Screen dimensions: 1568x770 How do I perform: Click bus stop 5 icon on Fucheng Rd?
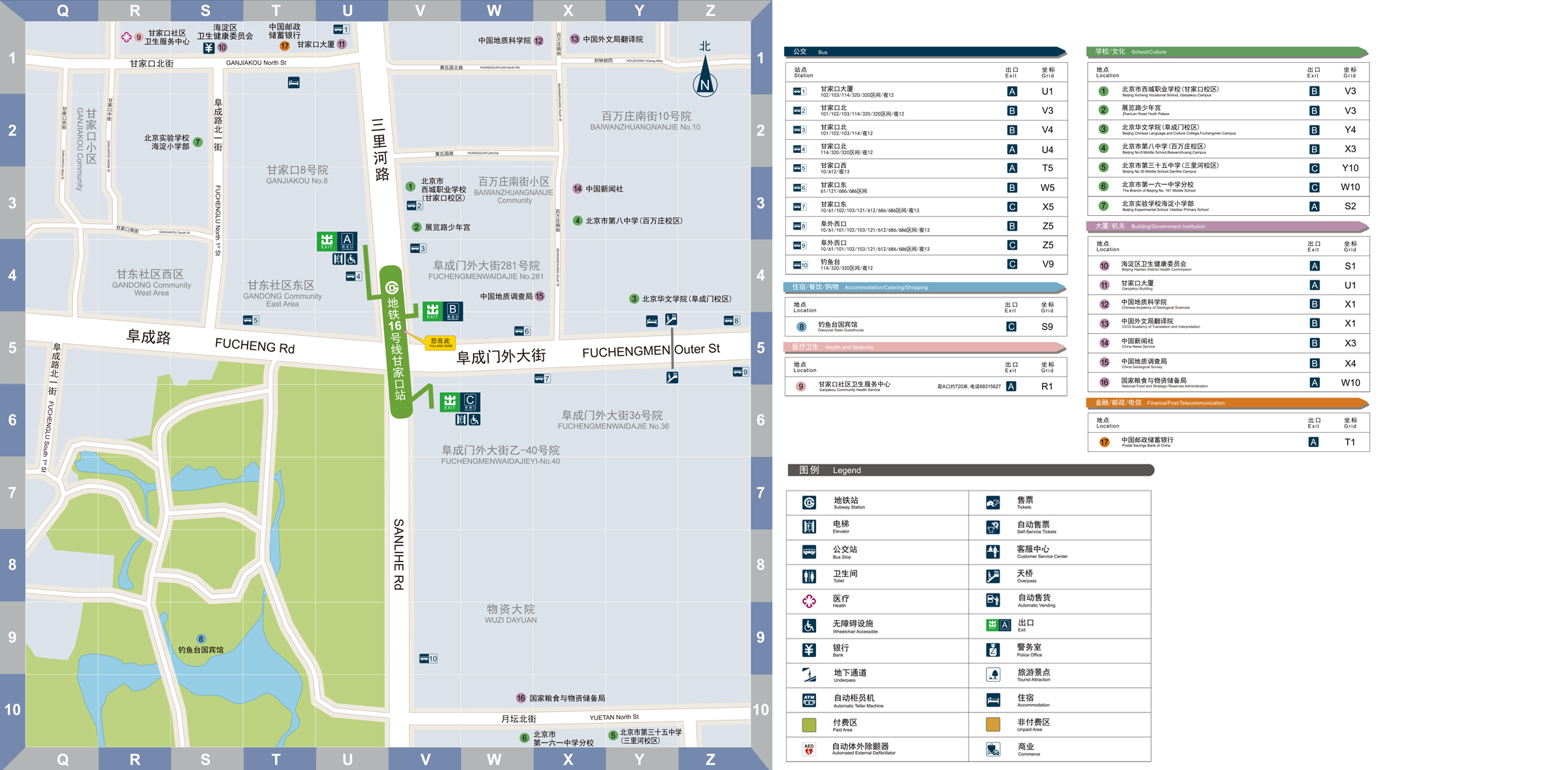click(x=251, y=320)
